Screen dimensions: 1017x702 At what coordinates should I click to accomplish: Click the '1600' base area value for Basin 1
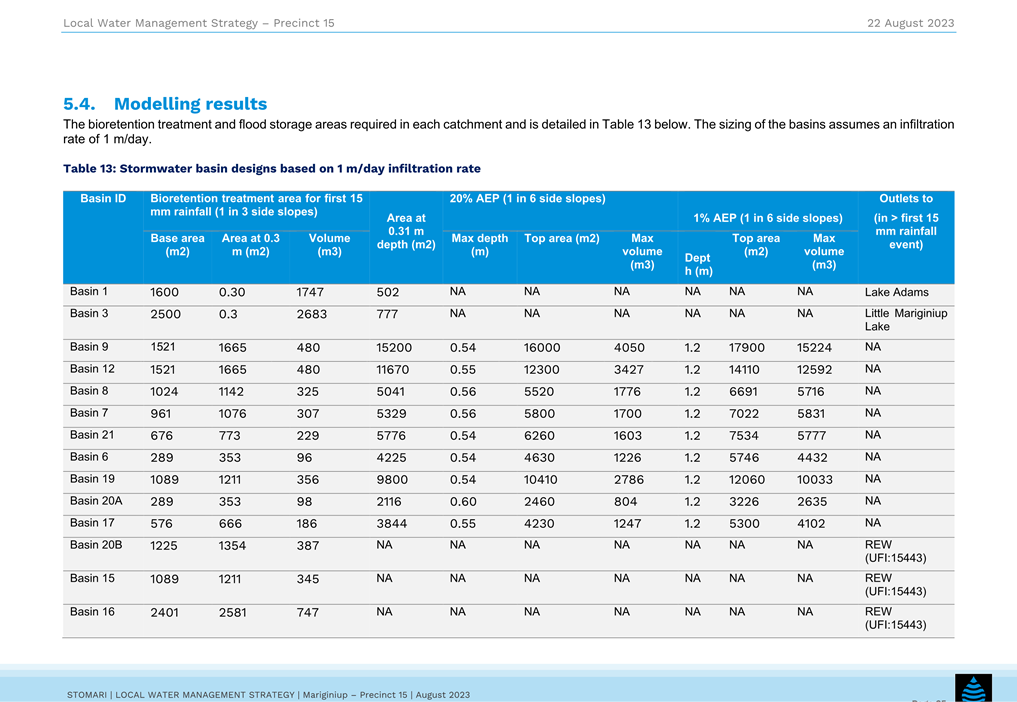(164, 293)
